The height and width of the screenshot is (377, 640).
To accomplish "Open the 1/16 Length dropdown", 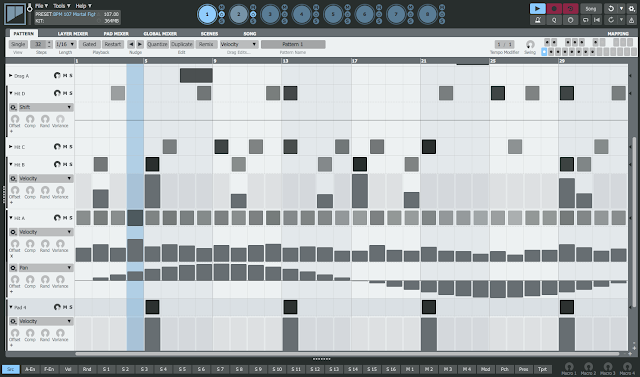I will tap(66, 44).
